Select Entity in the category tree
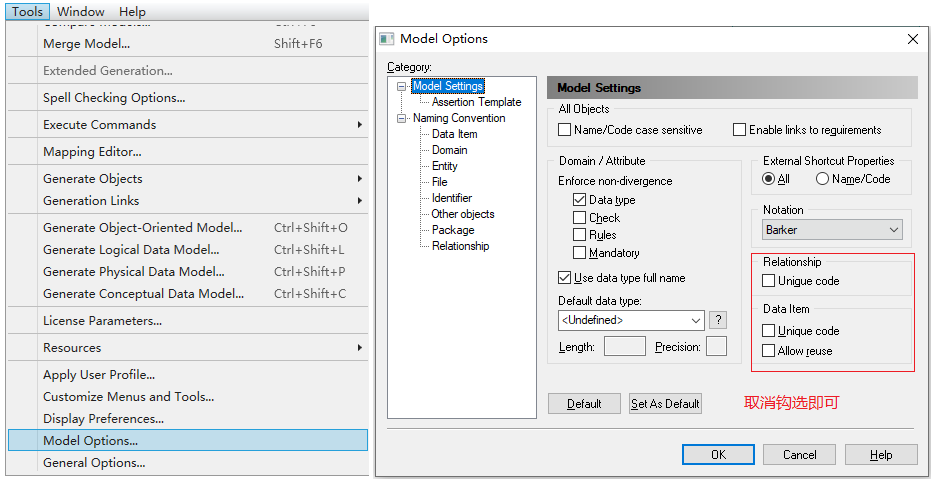 [445, 166]
